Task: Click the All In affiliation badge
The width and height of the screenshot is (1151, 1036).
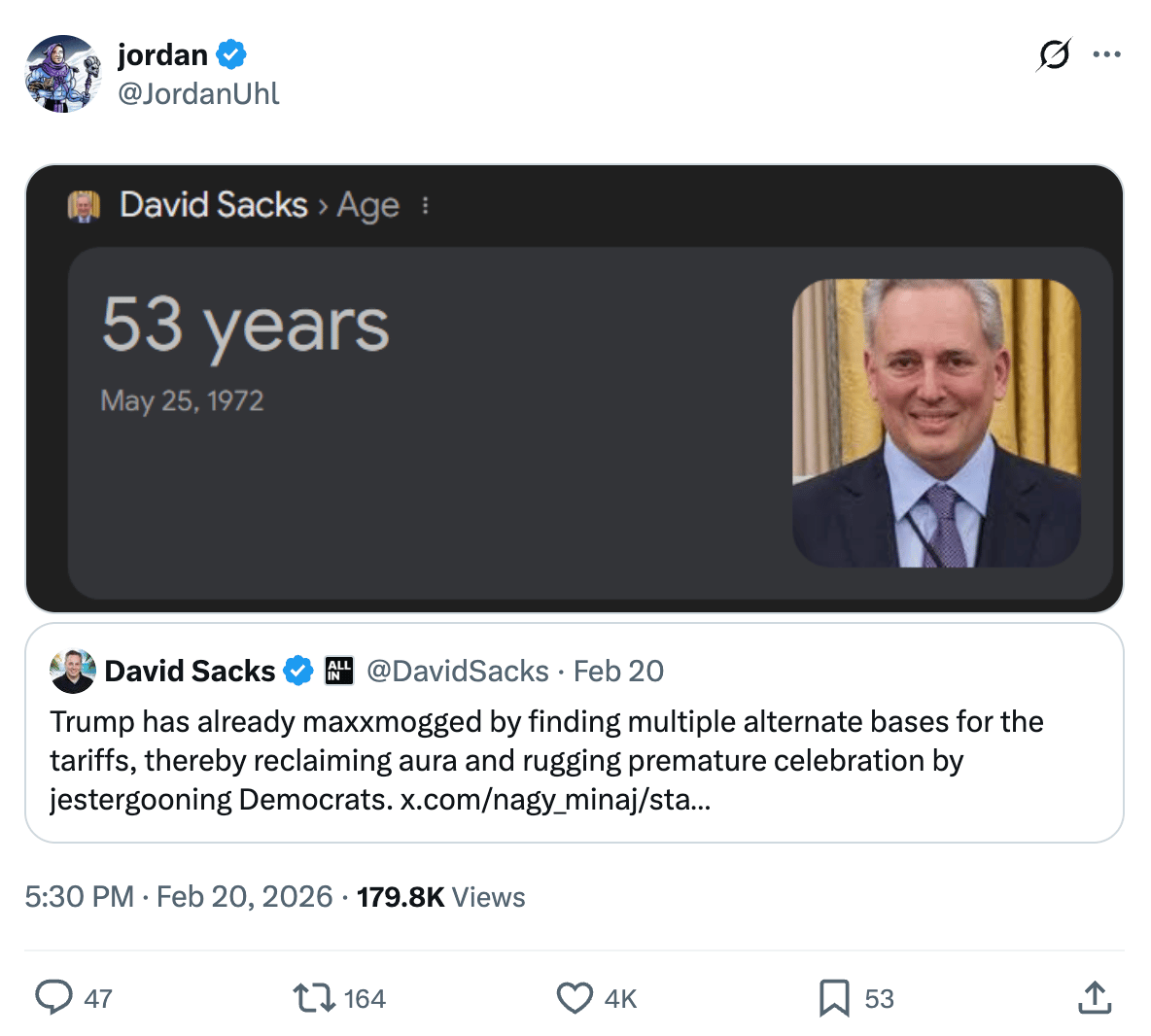Action: [x=339, y=671]
